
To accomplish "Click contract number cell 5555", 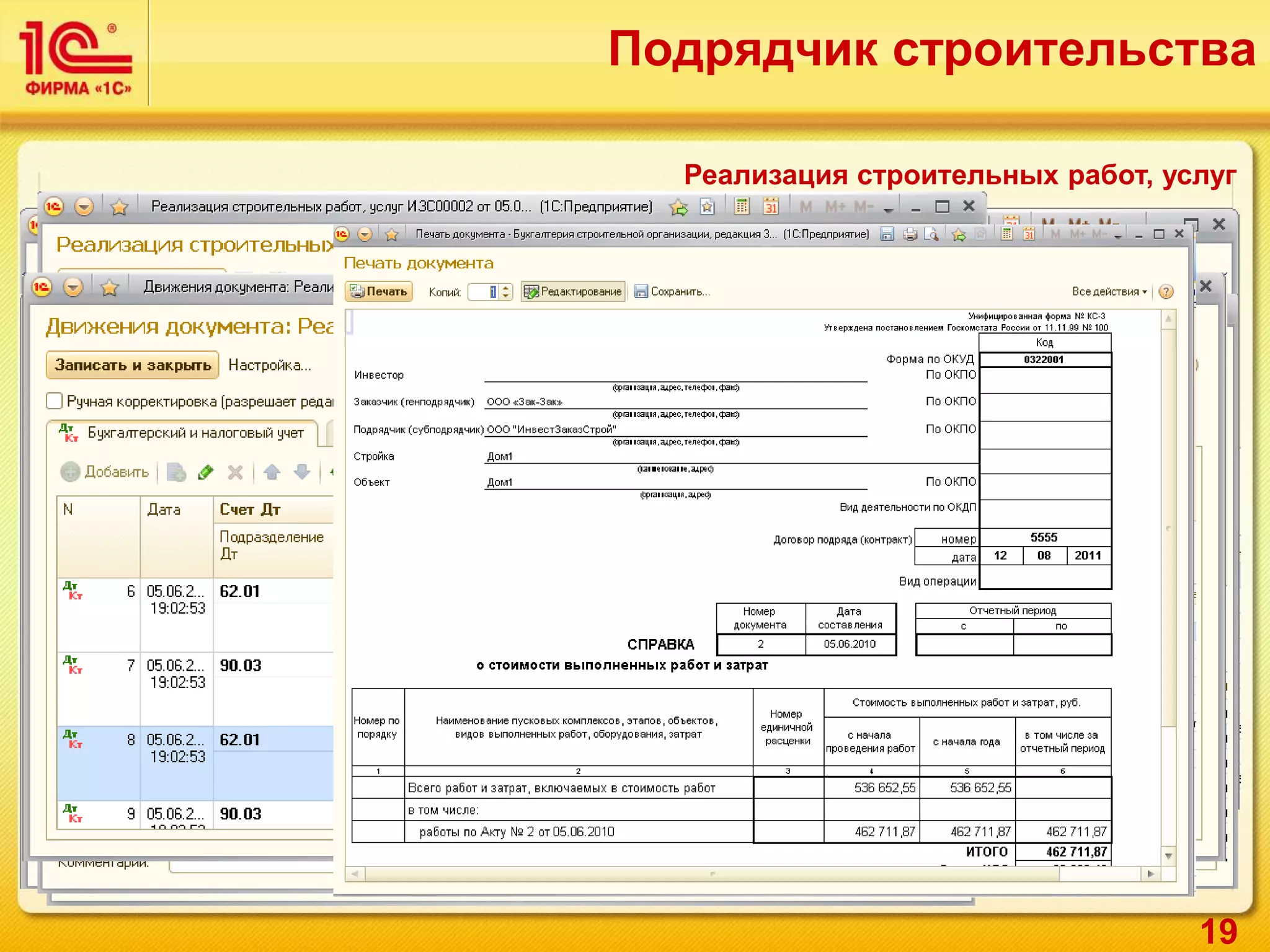I will pyautogui.click(x=1044, y=537).
